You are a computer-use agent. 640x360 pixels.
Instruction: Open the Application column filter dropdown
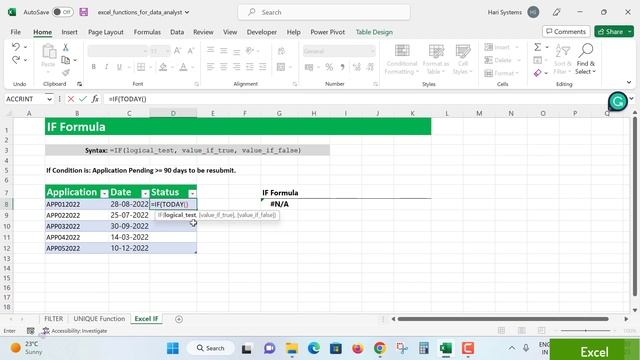[x=104, y=193]
